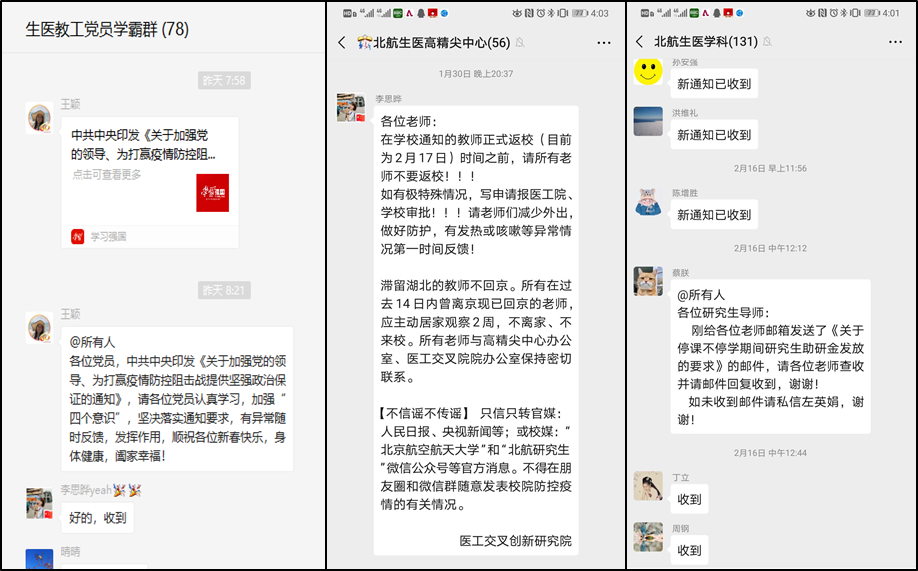Click the red 学习强国 thumbnail in article card
This screenshot has height=571, width=918.
coord(212,193)
